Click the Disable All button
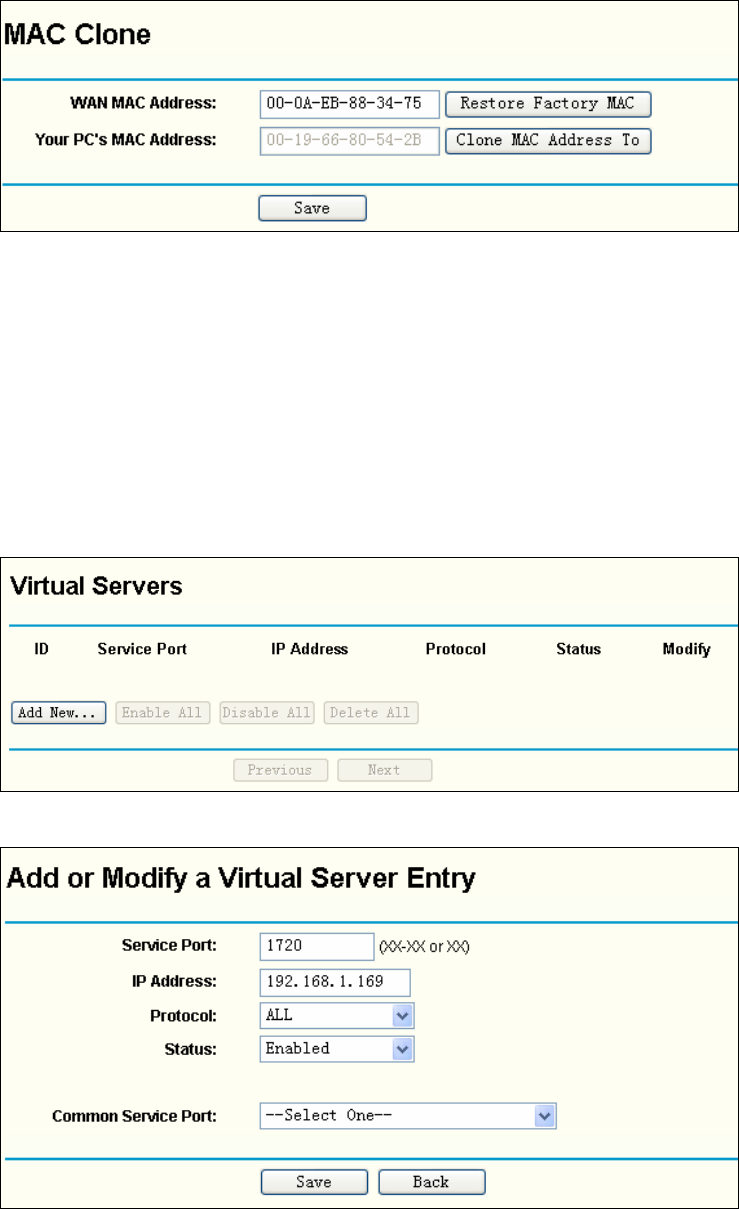Viewport: 739px width, 1209px height. 267,713
